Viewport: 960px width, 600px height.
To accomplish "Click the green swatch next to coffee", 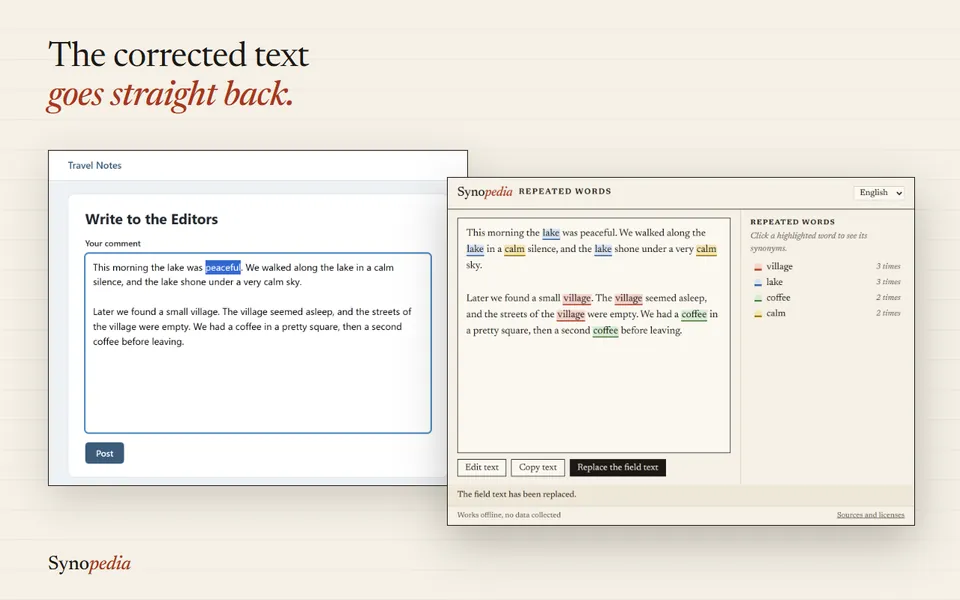I will 758,298.
